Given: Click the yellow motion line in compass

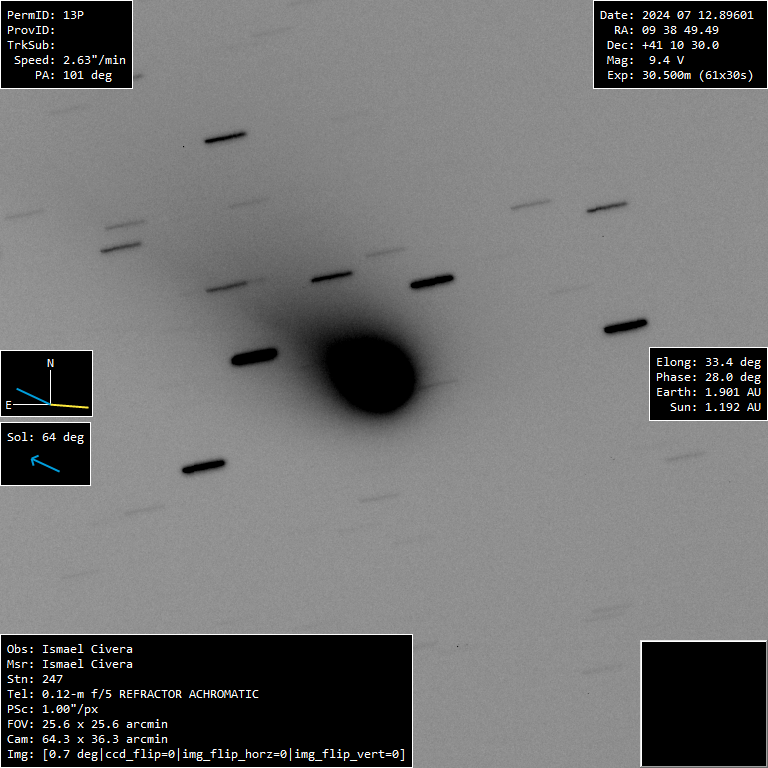Looking at the screenshot, I should click(x=69, y=406).
